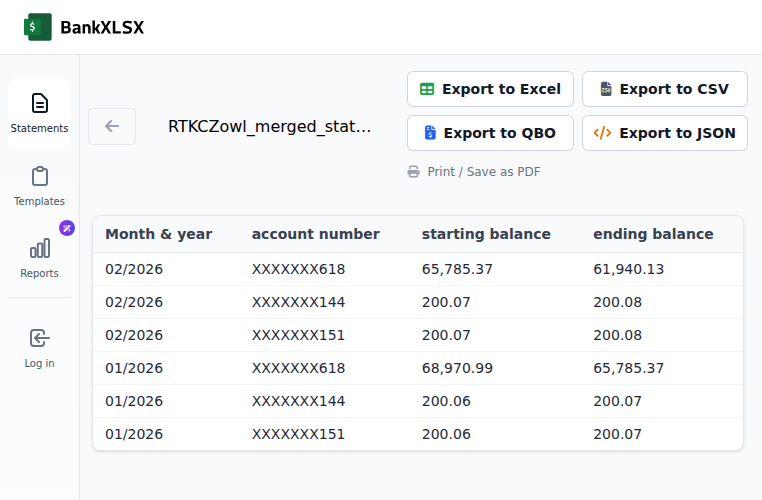The height and width of the screenshot is (500, 762).
Task: Click the Log in arrow icon
Action: [x=39, y=338]
